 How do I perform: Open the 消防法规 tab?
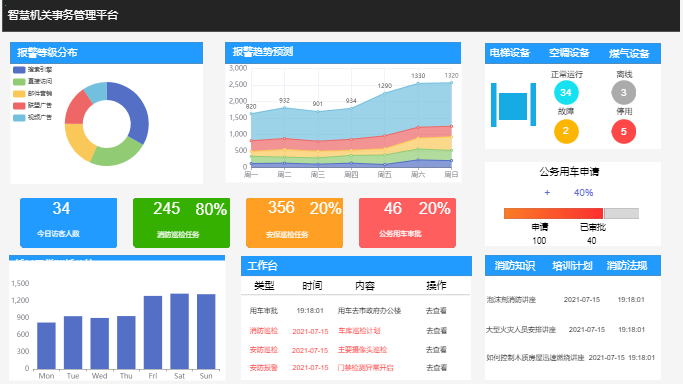coord(627,266)
